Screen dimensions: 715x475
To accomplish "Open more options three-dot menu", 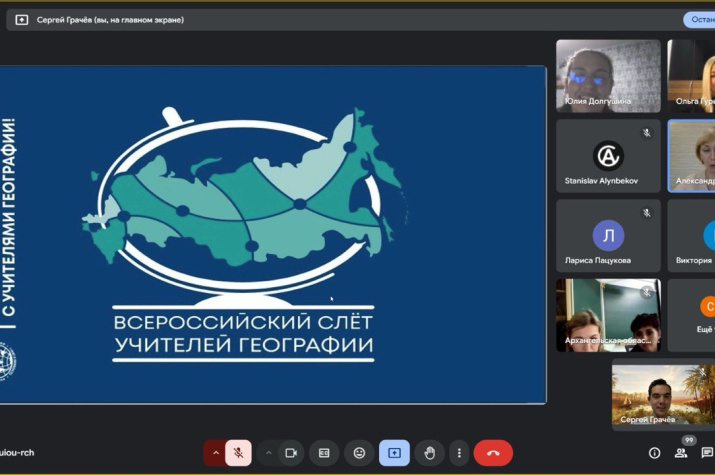I will click(459, 453).
